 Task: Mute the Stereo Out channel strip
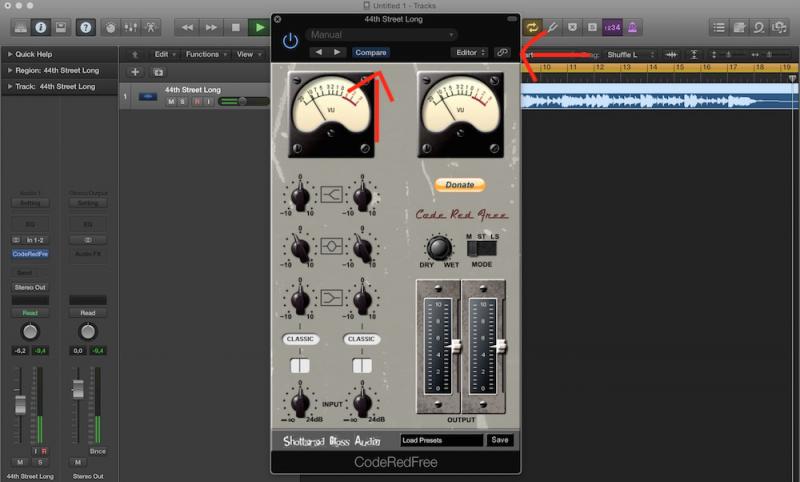[78, 462]
